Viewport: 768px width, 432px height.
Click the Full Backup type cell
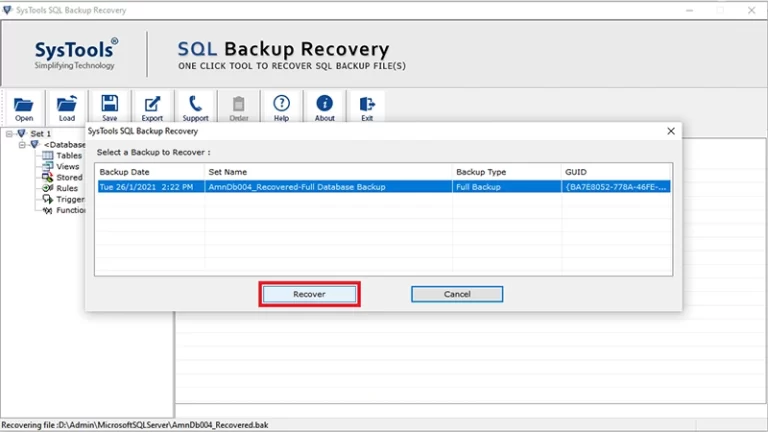[507, 187]
